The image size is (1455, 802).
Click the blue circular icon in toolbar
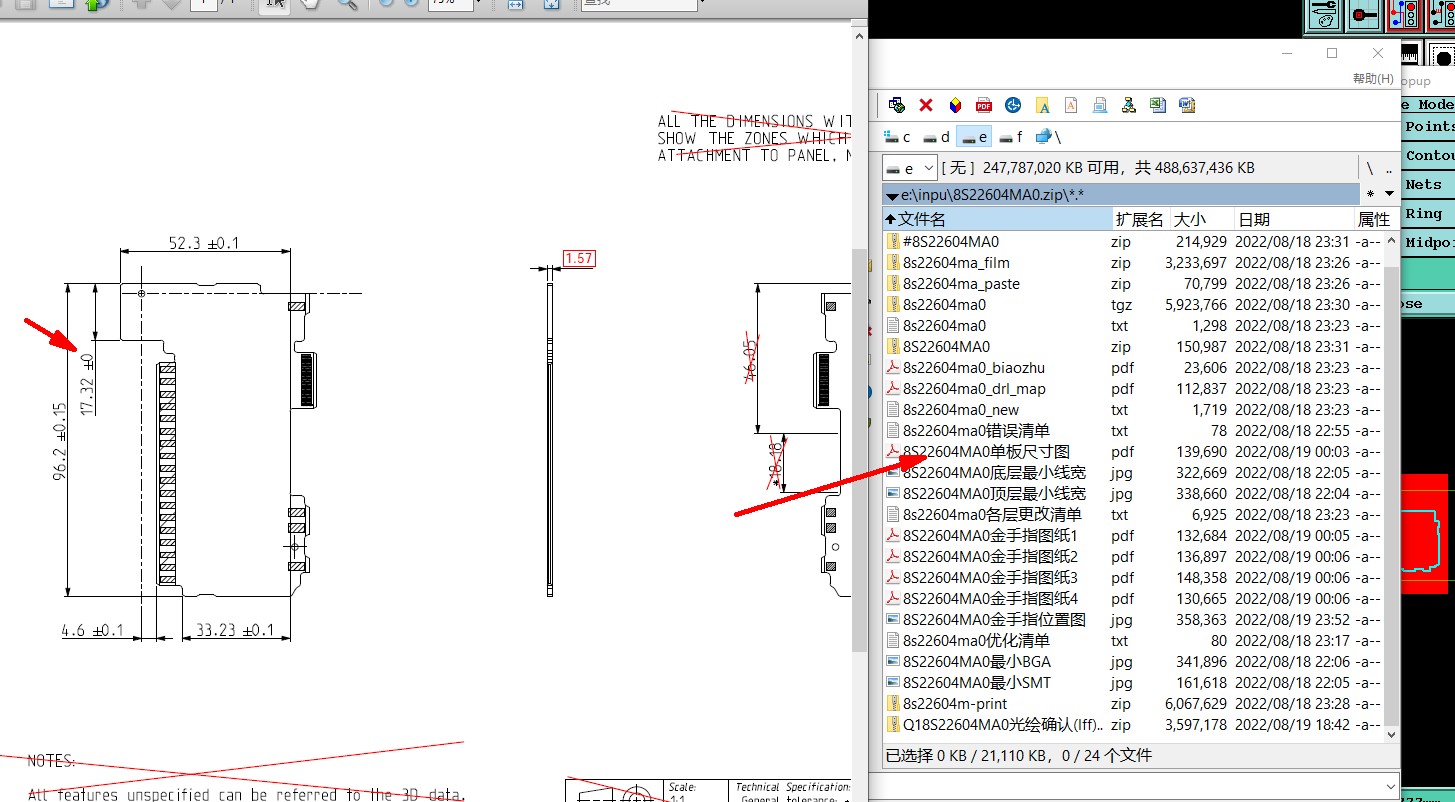coord(1013,105)
